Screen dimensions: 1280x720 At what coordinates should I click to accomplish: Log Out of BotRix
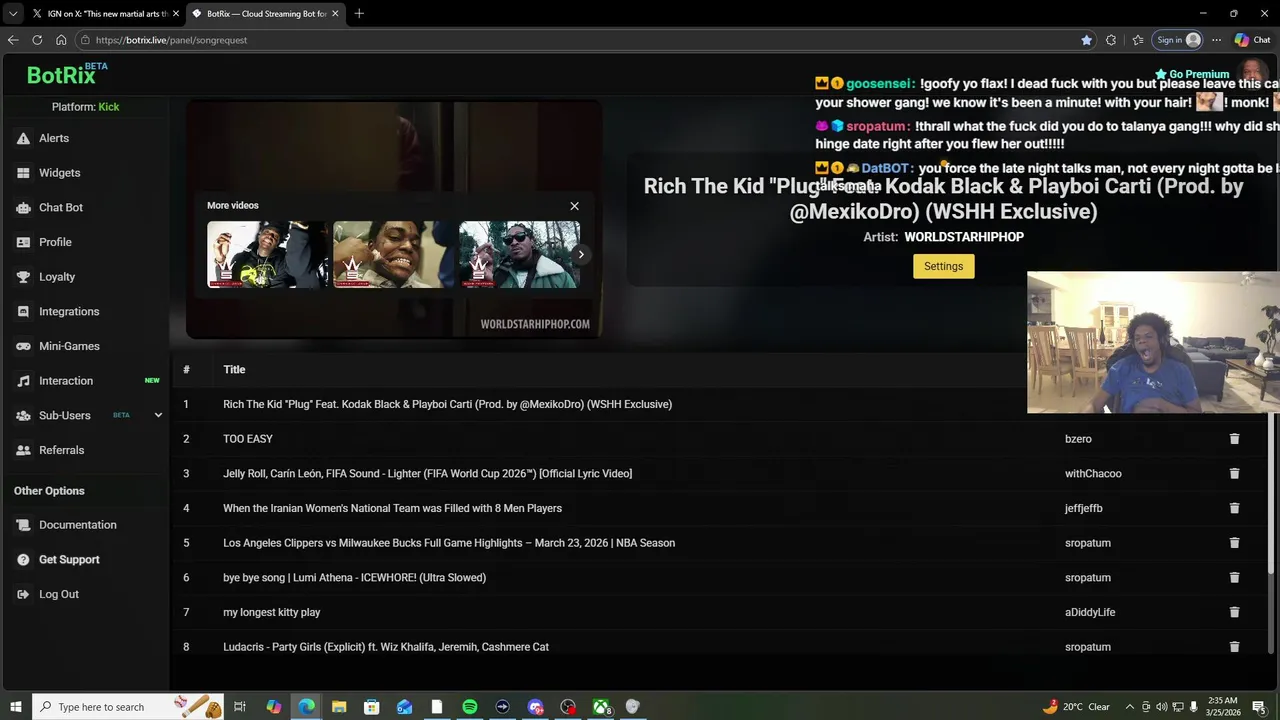click(58, 594)
